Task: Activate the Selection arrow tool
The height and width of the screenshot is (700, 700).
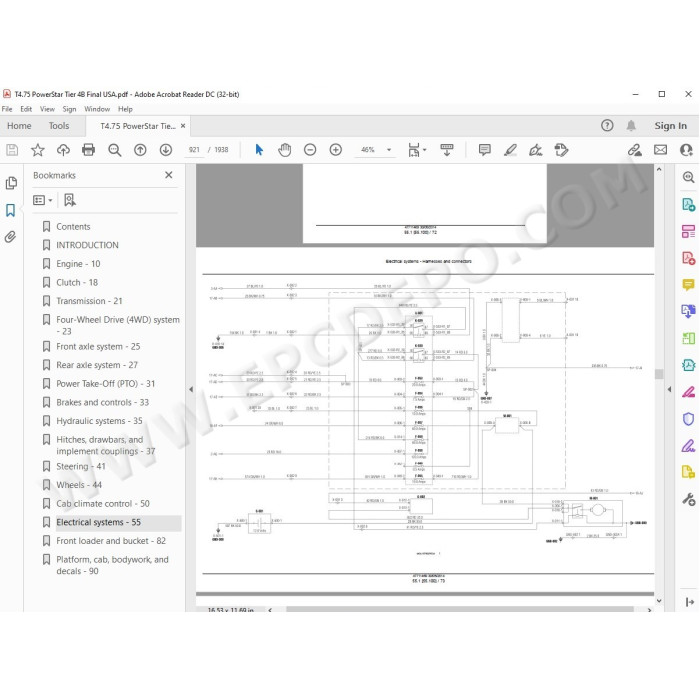Action: point(259,150)
